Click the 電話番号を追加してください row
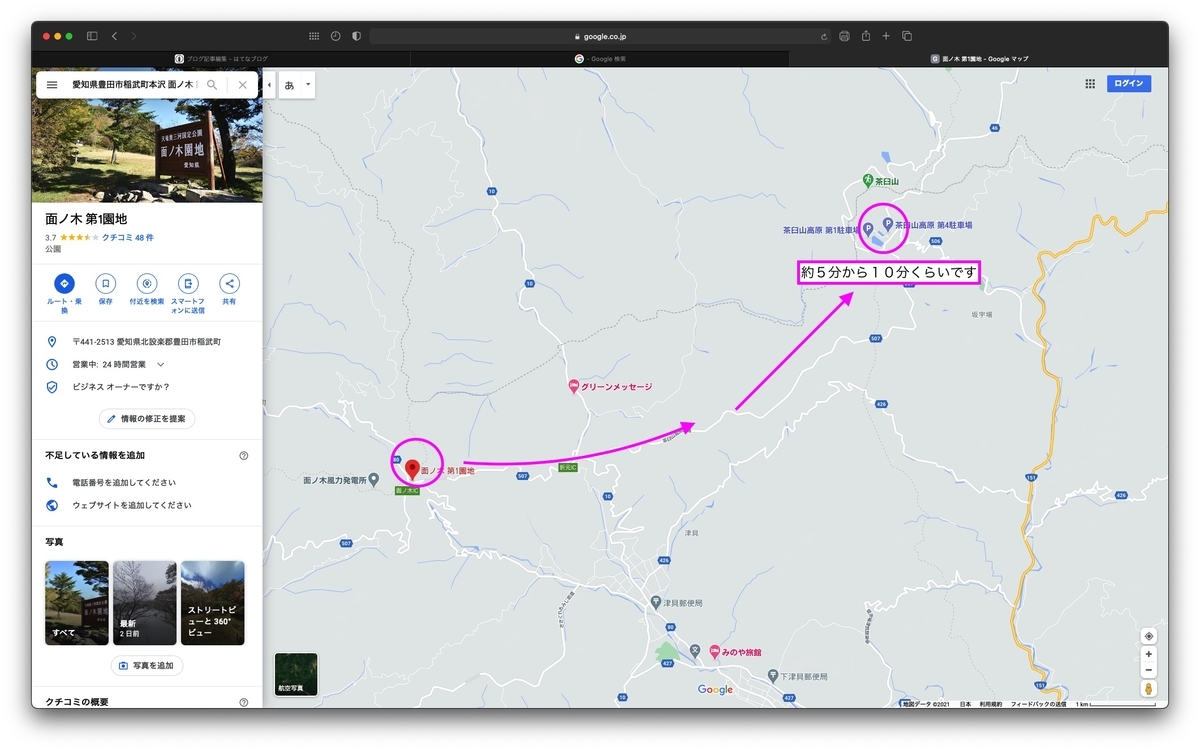The width and height of the screenshot is (1200, 750). pyautogui.click(x=147, y=482)
